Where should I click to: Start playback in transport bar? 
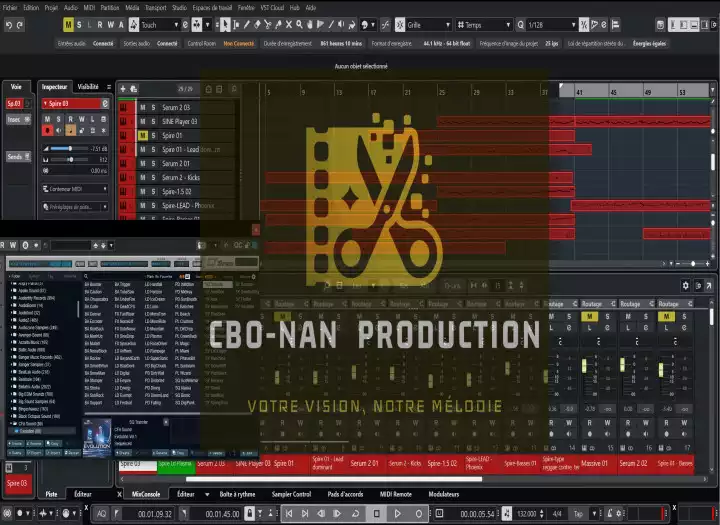(398, 514)
